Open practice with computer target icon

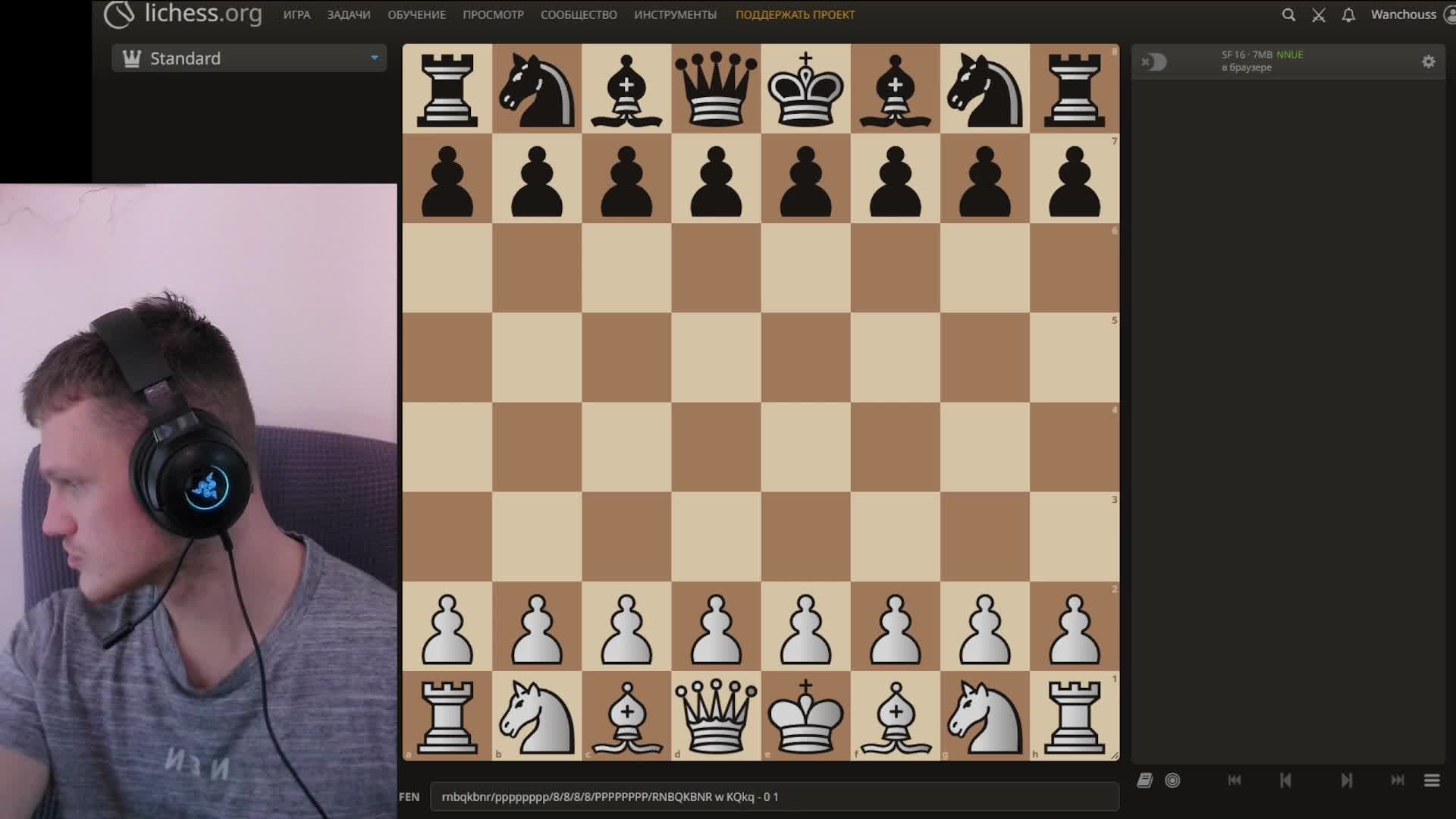(1172, 780)
